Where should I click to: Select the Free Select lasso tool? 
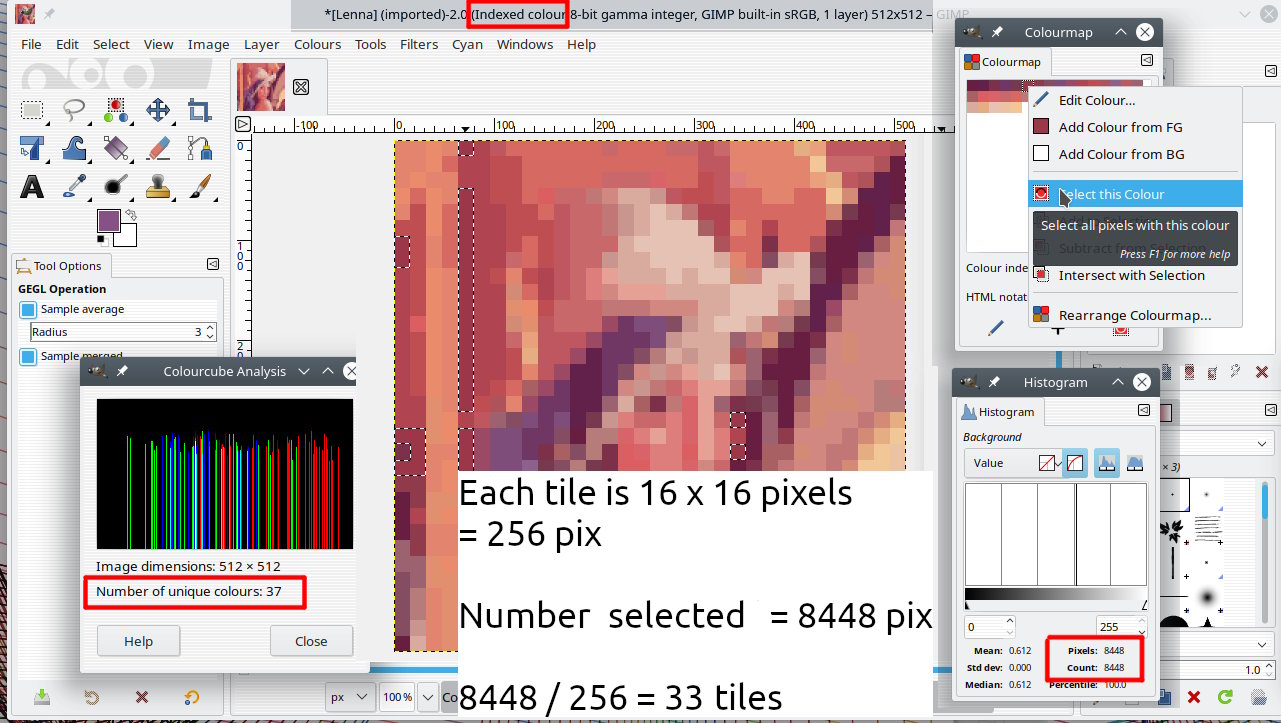75,110
